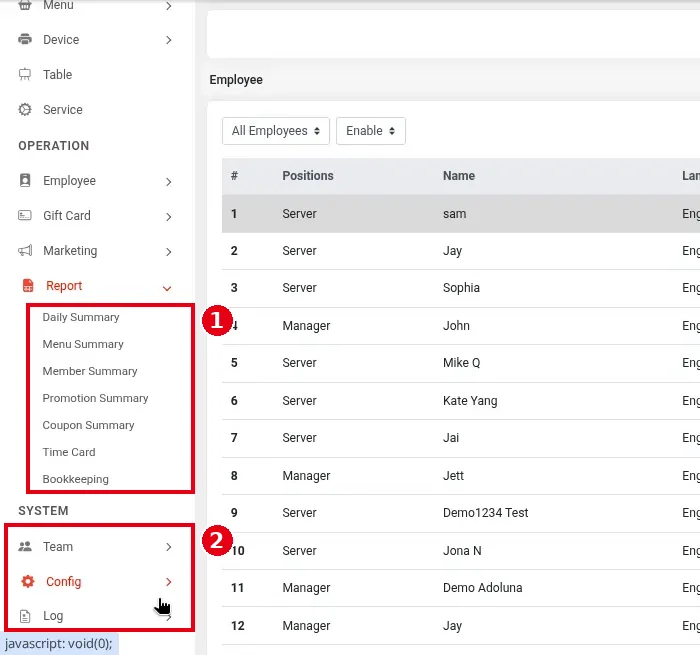Expand the Gift Card submenu chevron

coord(168,217)
